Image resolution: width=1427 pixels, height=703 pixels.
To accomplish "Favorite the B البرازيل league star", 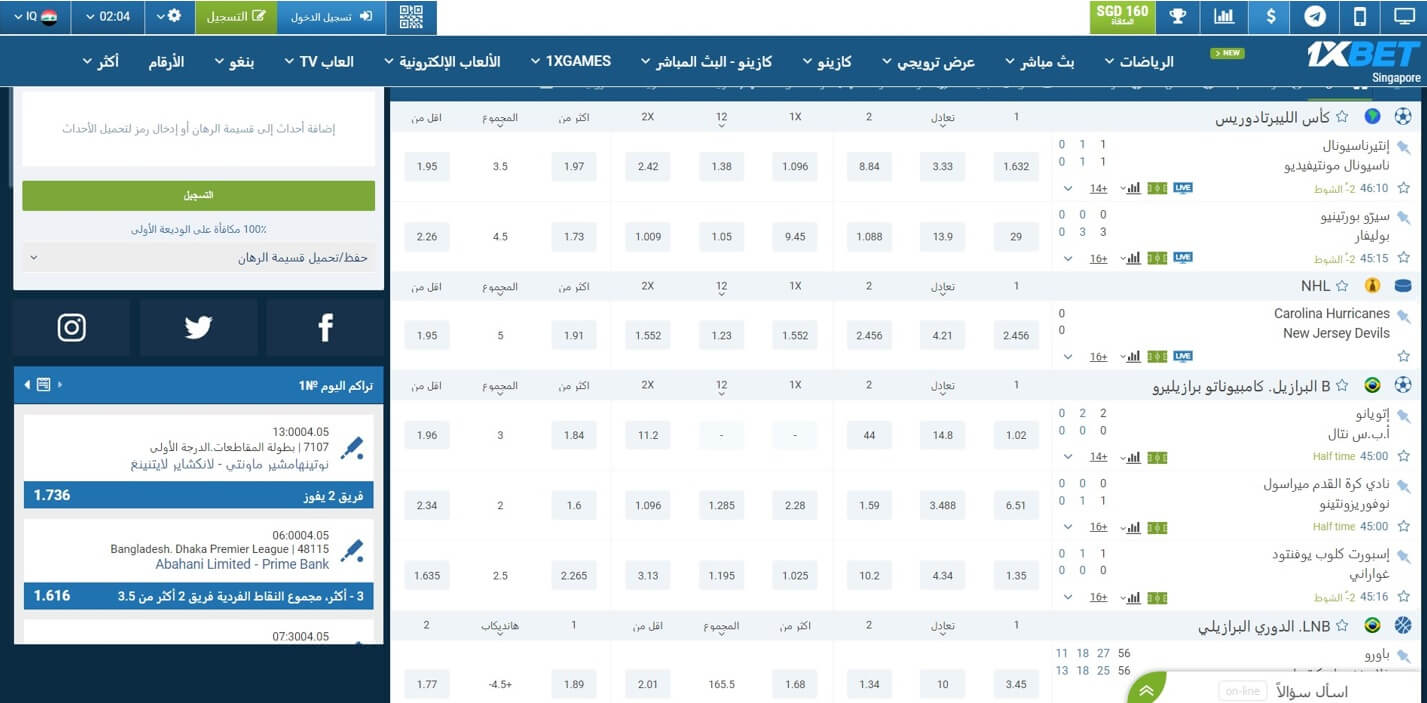I will point(1343,385).
